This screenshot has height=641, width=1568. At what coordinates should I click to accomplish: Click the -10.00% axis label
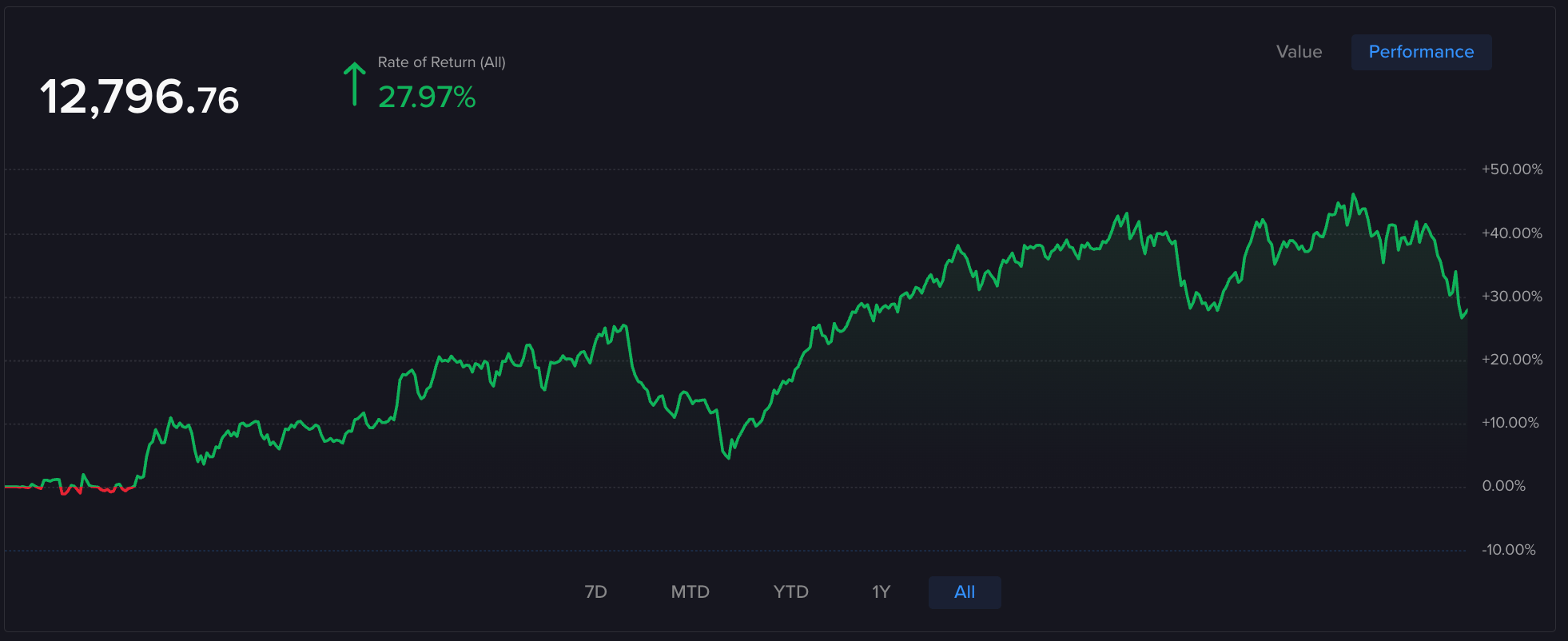[1509, 550]
